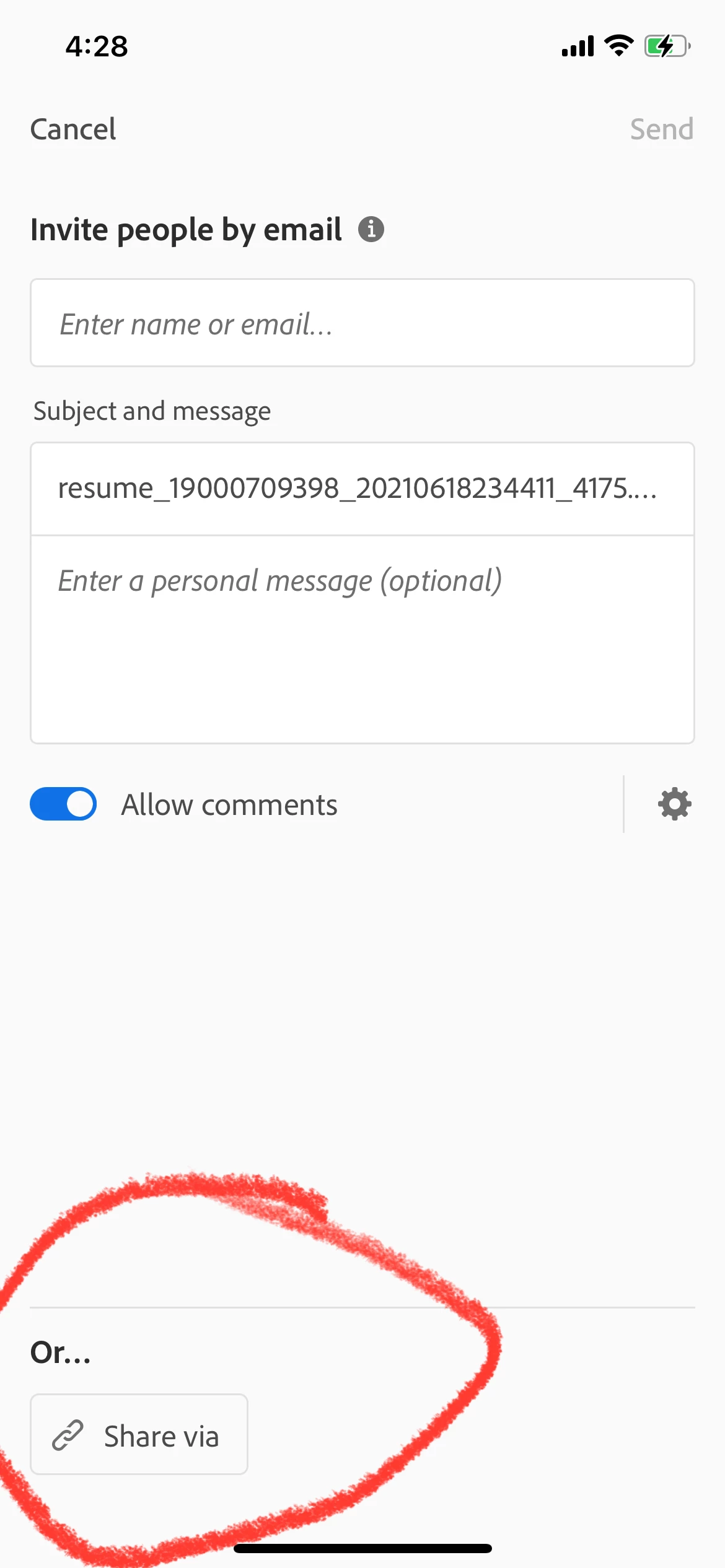Tap the Or... section heading

tap(61, 1352)
